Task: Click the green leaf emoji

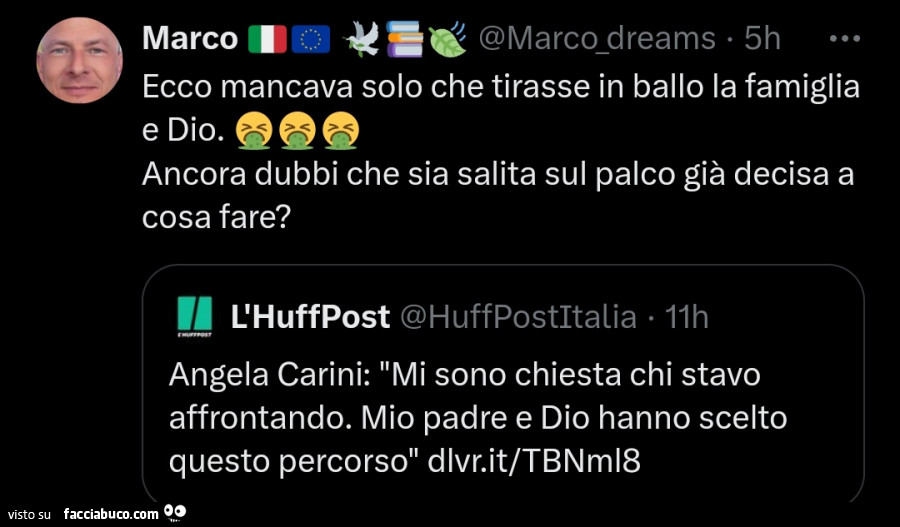Action: pos(448,39)
